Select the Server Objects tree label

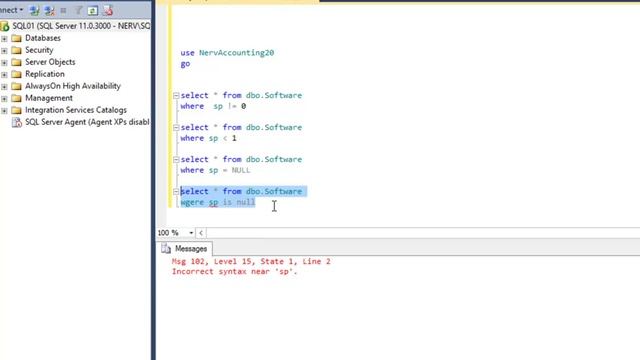coord(50,62)
